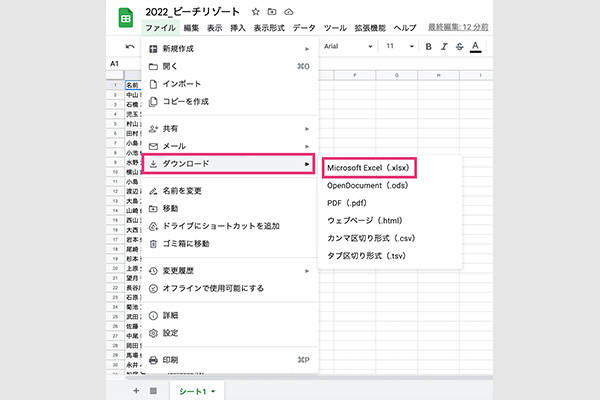Apply bold formatting with B icon

[429, 46]
